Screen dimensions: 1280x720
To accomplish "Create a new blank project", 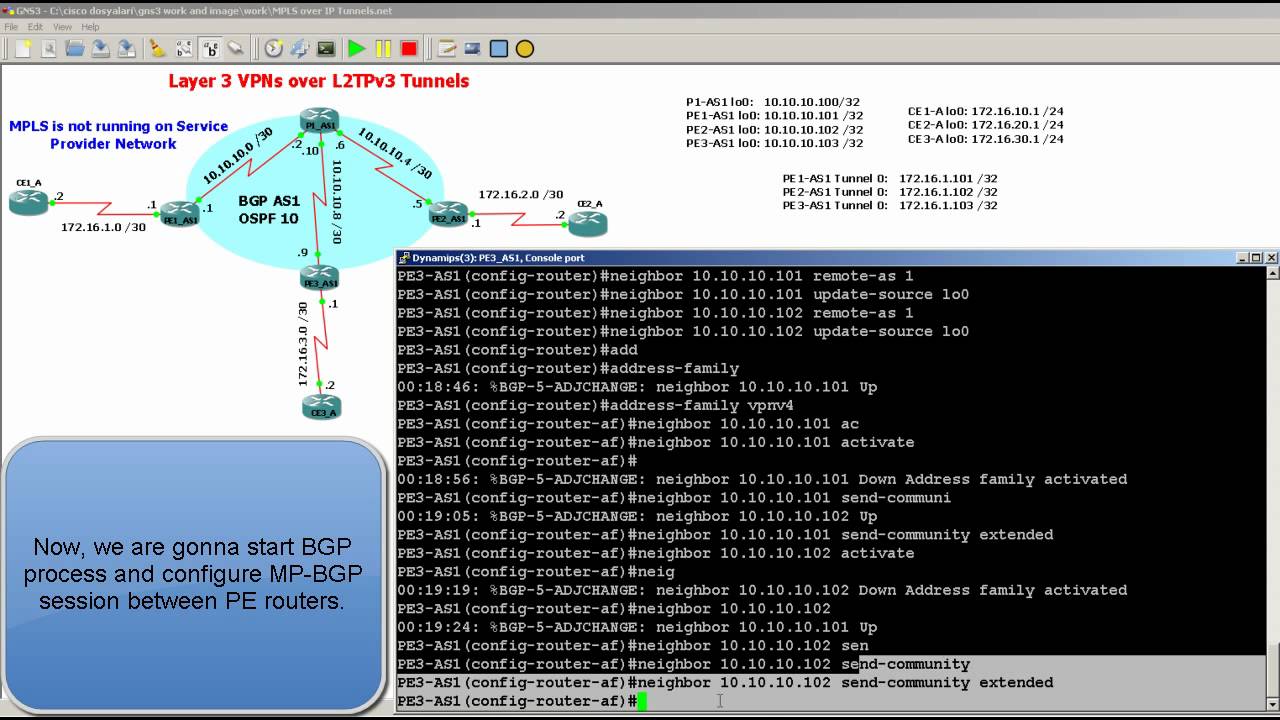I will tap(23, 48).
